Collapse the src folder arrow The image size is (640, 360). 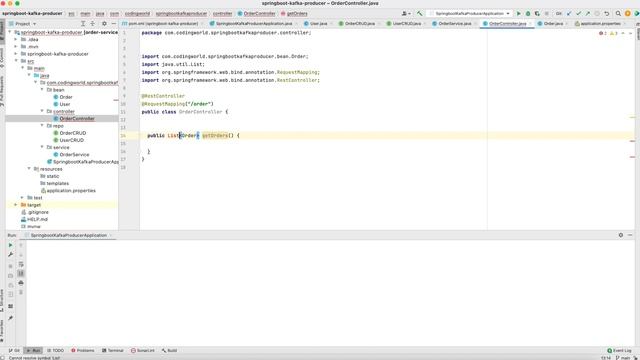[16, 61]
